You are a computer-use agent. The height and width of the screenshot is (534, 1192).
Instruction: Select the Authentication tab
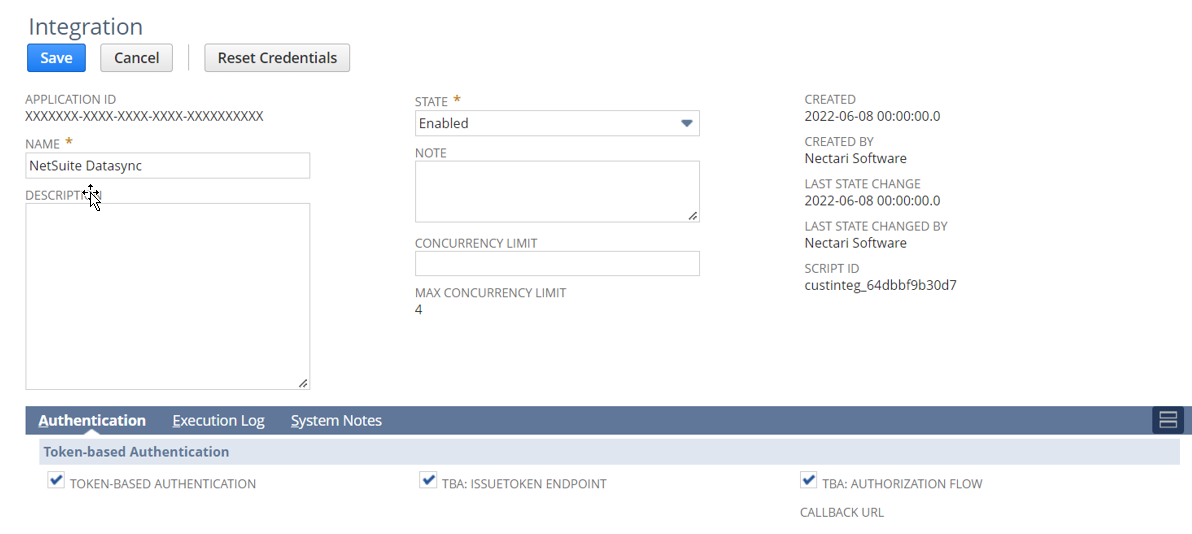(x=92, y=421)
